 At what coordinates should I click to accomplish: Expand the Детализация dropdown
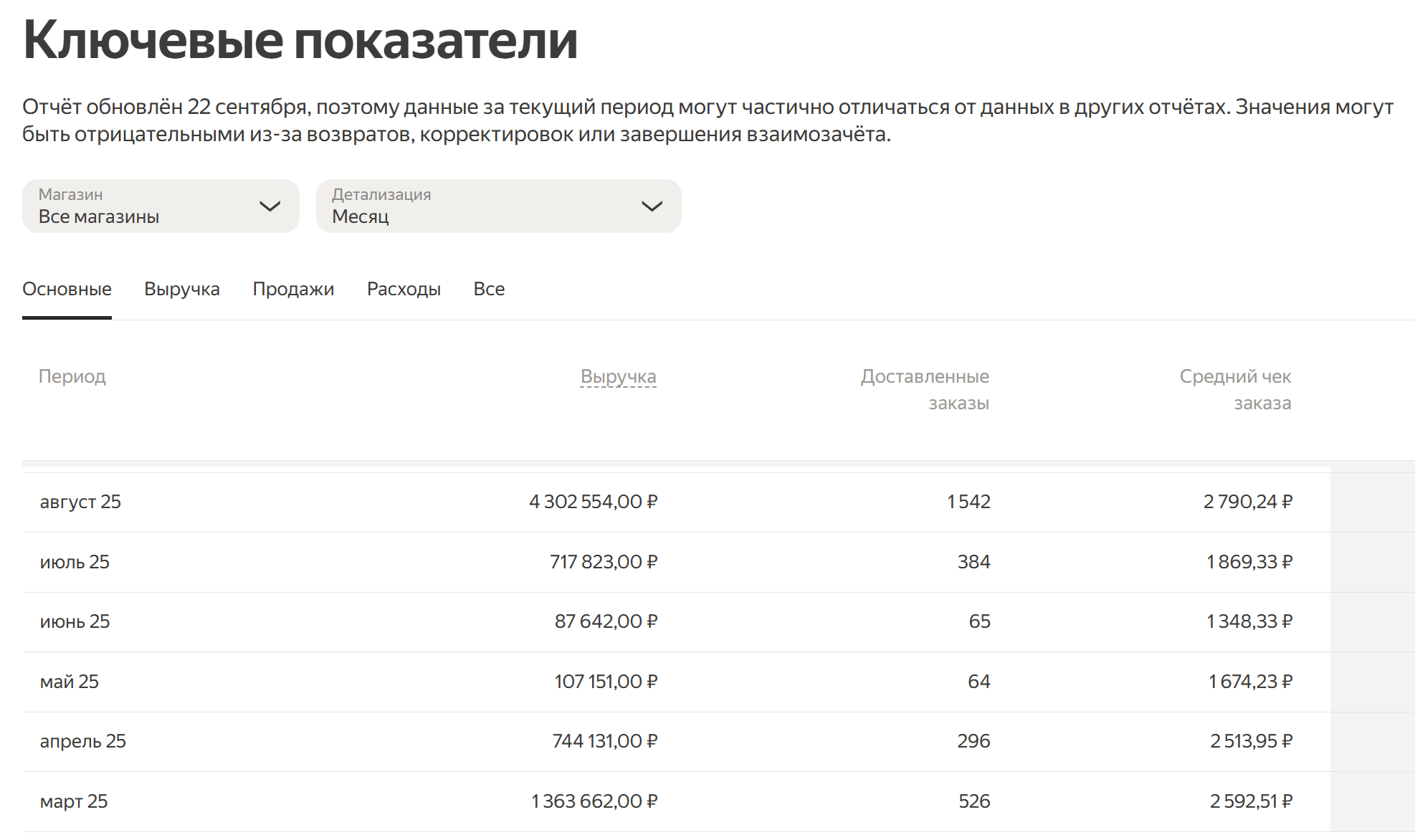click(x=497, y=206)
